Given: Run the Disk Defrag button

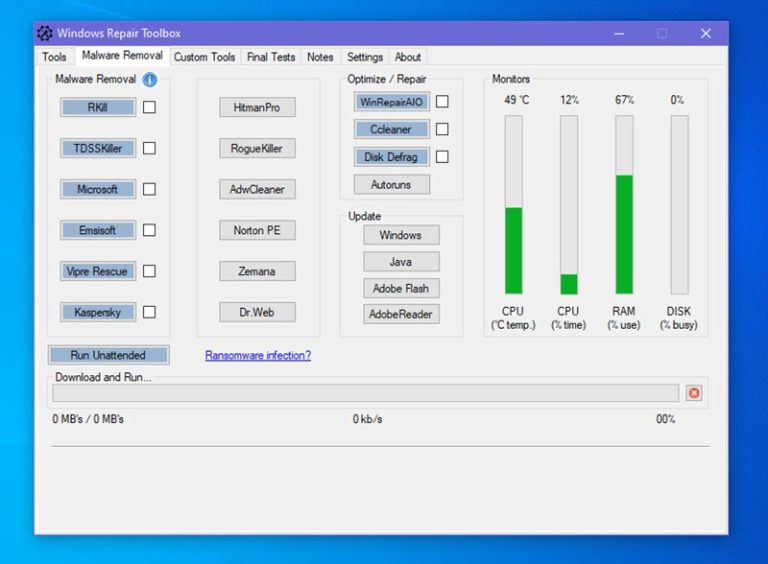Looking at the screenshot, I should (392, 157).
